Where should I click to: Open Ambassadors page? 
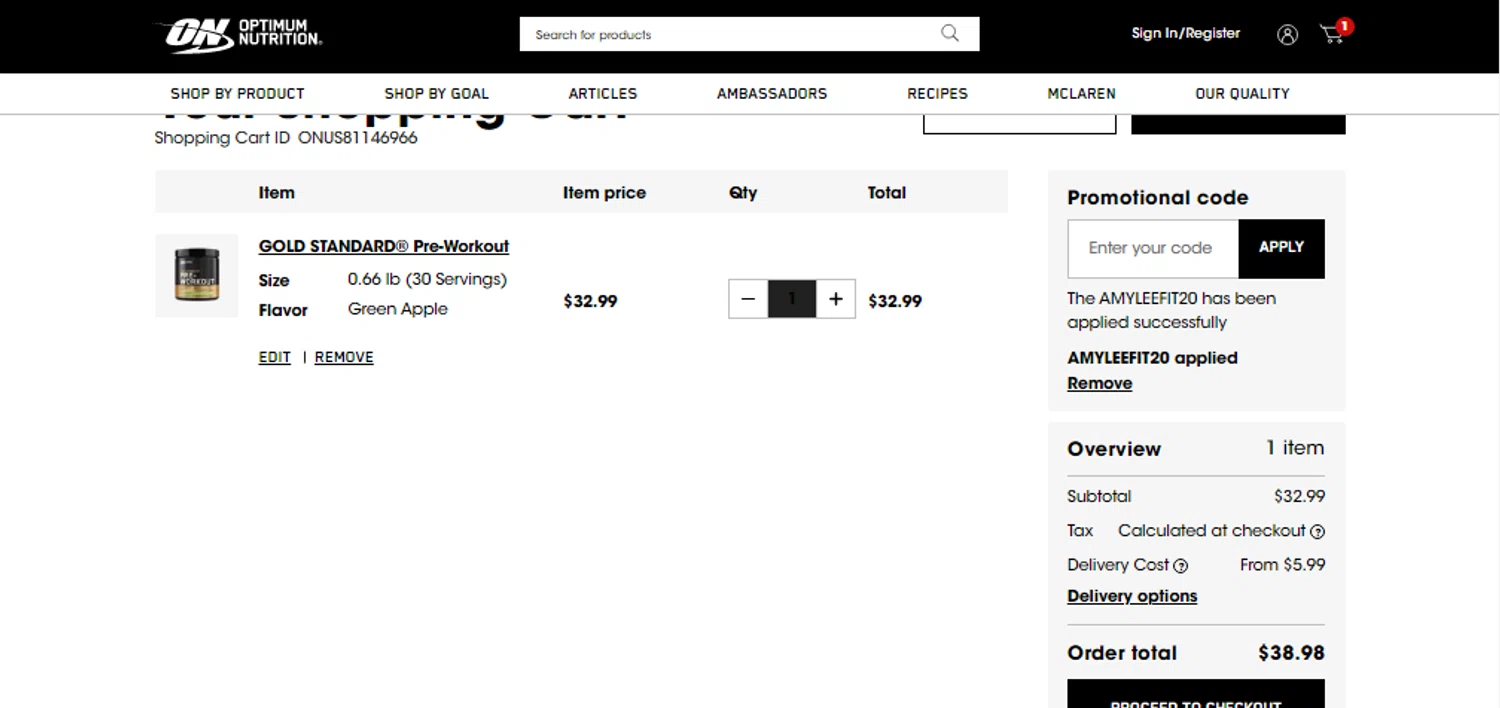(x=772, y=93)
